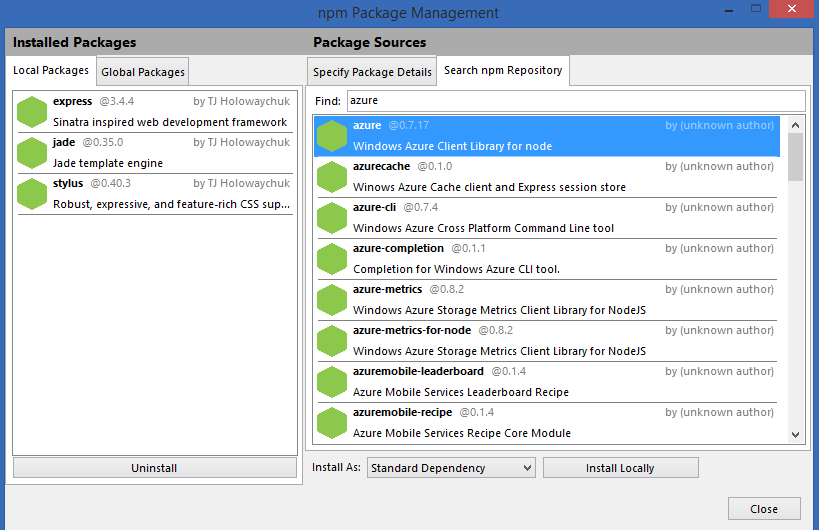819x530 pixels.
Task: Open the Specify Package Details tab
Action: click(x=372, y=72)
